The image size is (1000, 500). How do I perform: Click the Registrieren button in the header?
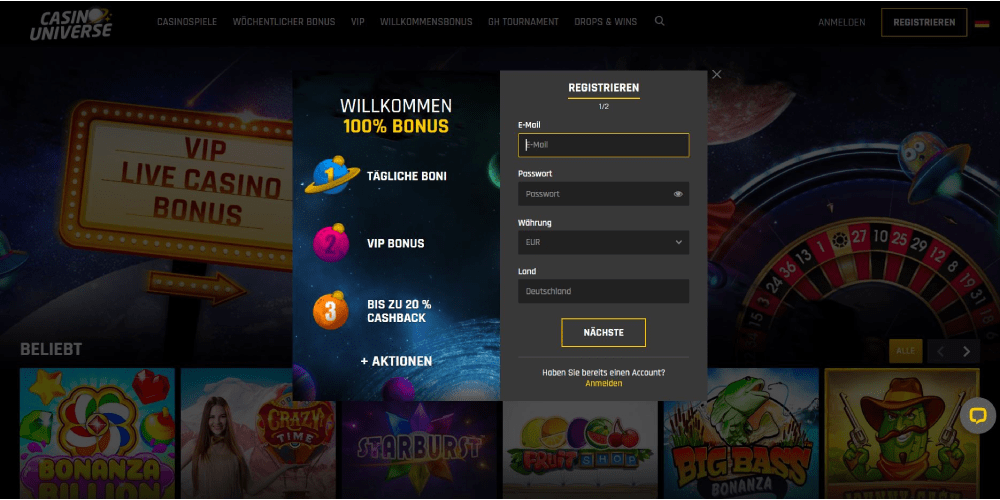[924, 22]
